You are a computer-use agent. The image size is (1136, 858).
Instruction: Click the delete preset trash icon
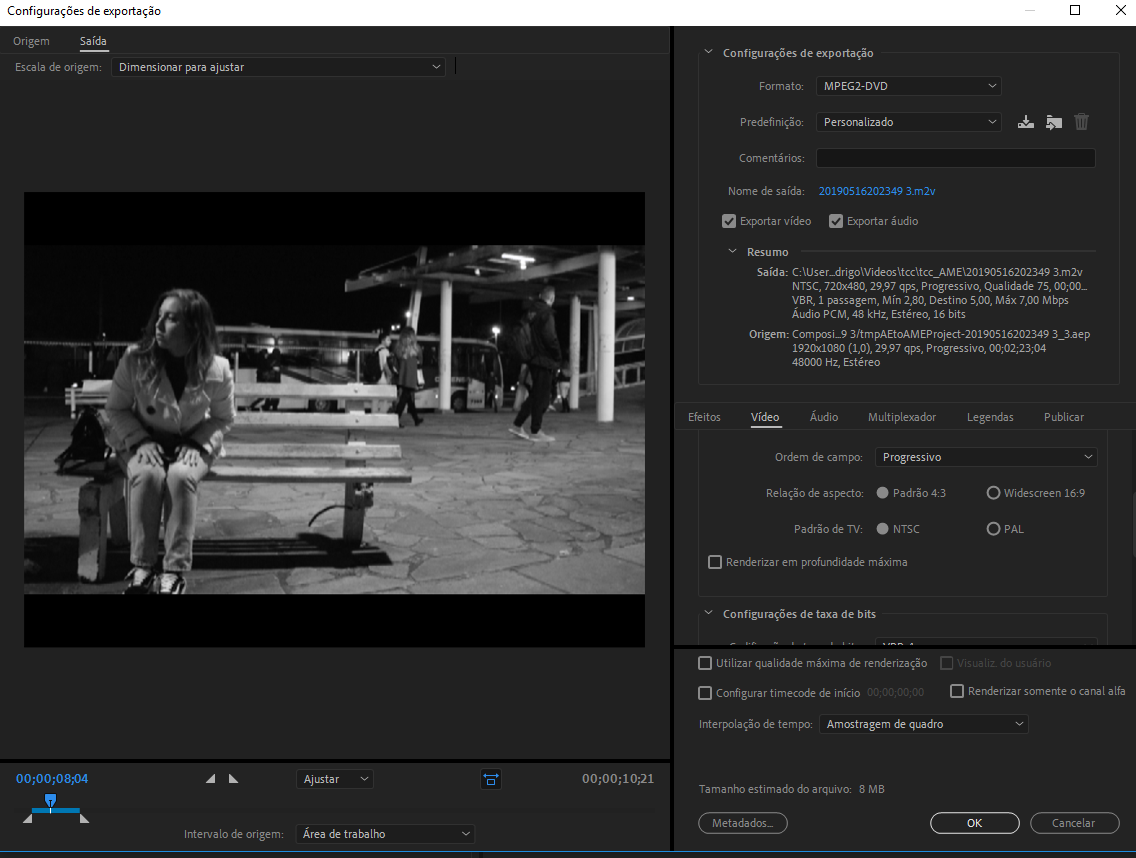(1081, 122)
